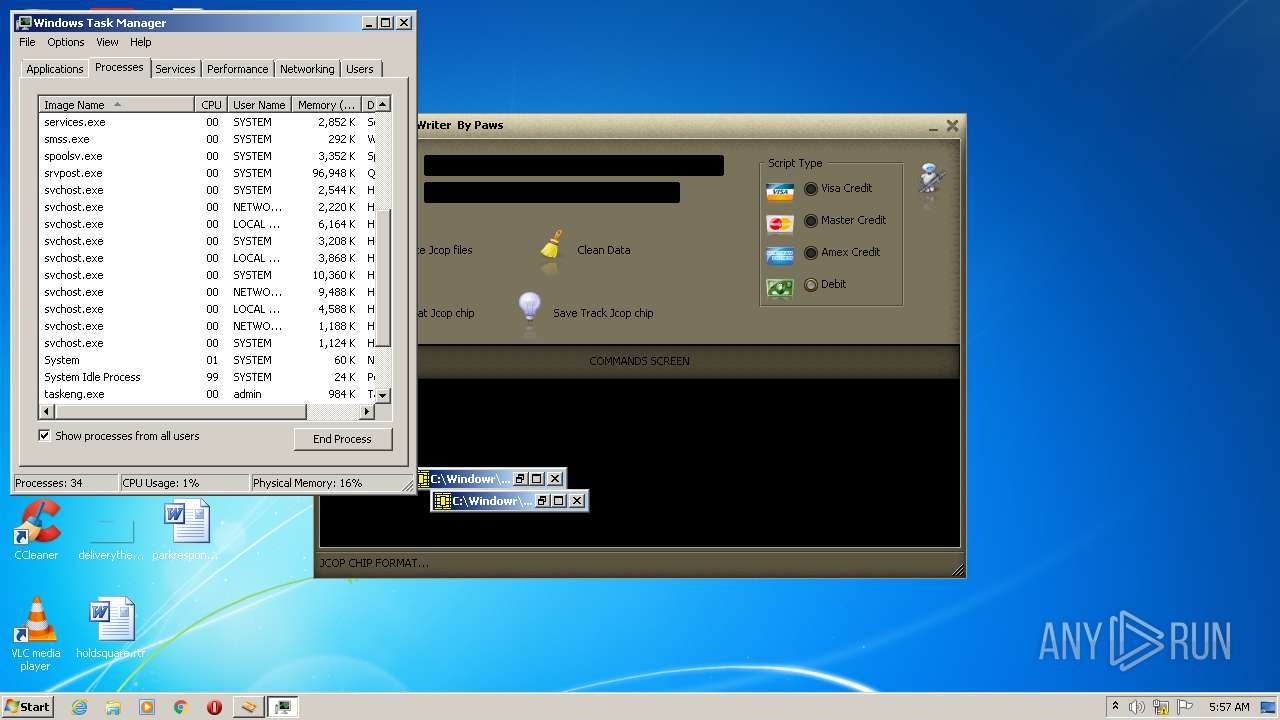Open the Action Center flag icon
Image resolution: width=1280 pixels, height=720 pixels.
(1185, 707)
